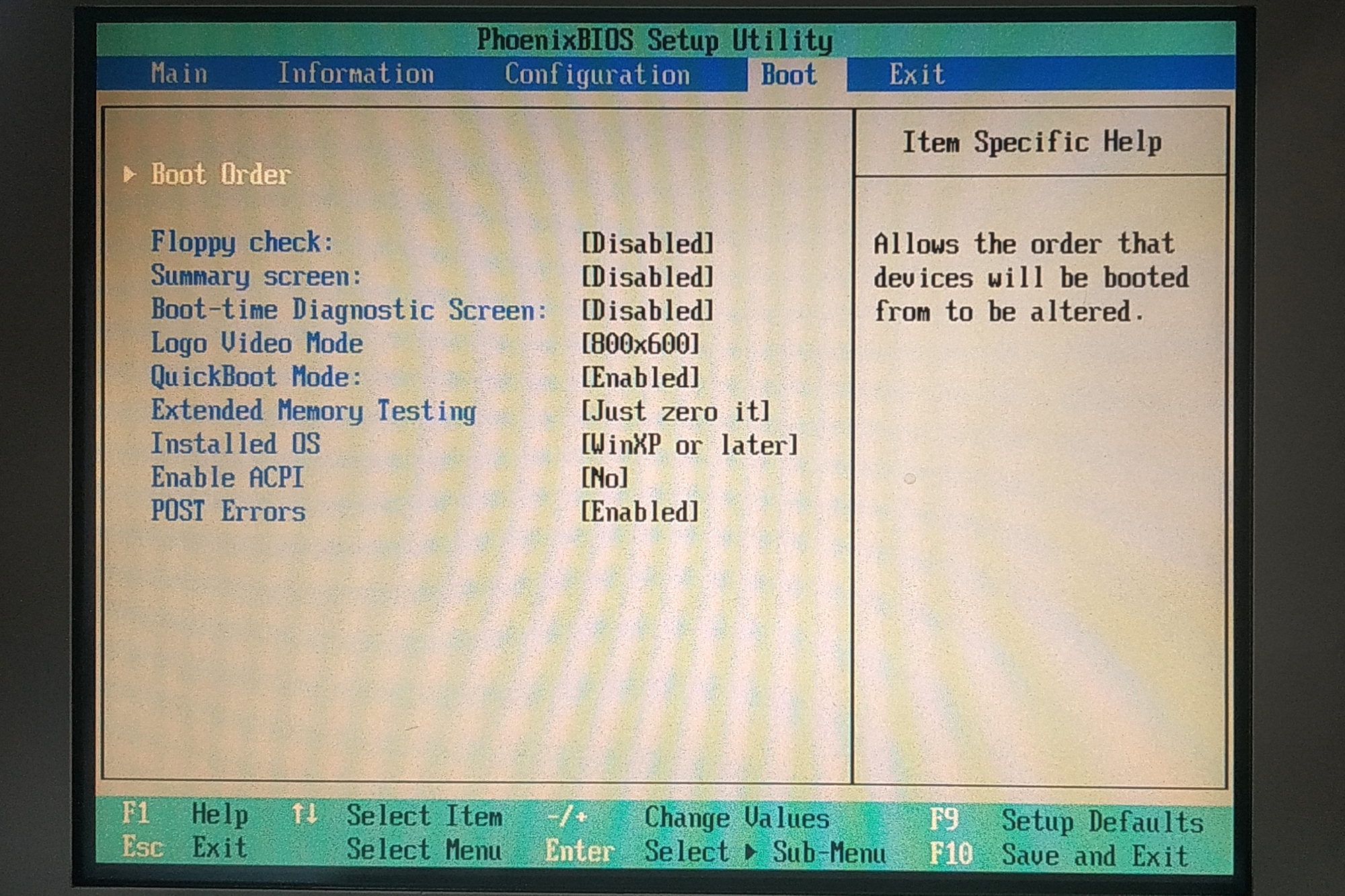This screenshot has height=896, width=1345.
Task: Toggle Summary screen Disabled setting
Action: [647, 277]
